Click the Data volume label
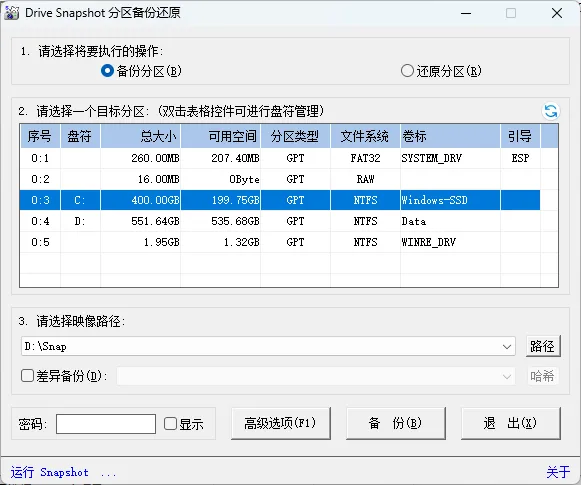The image size is (581, 485). click(x=414, y=221)
